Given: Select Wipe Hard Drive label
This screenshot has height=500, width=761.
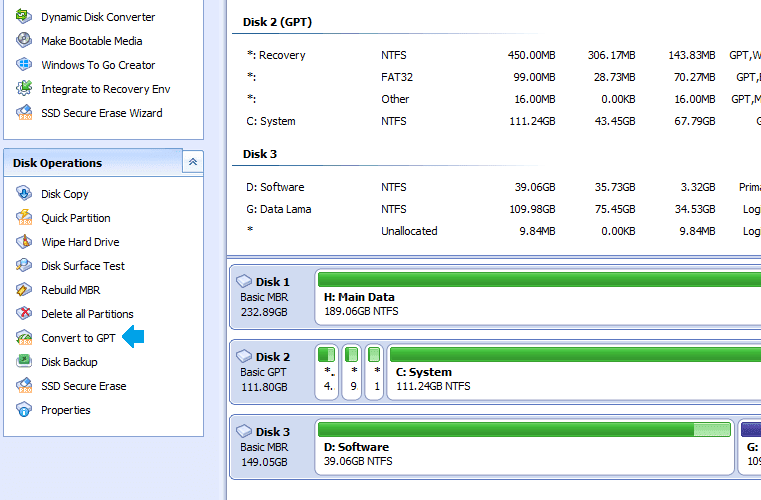Looking at the screenshot, I should [80, 242].
